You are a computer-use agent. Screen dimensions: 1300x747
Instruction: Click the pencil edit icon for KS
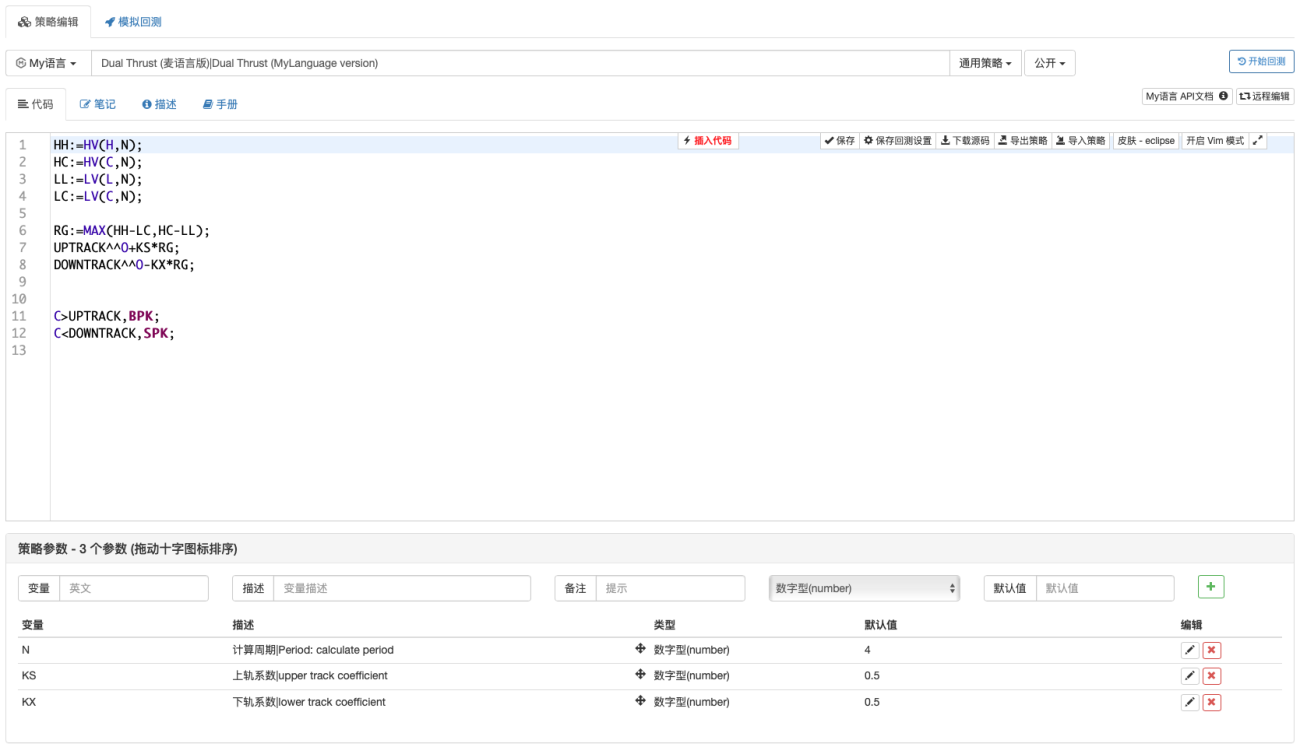1190,676
